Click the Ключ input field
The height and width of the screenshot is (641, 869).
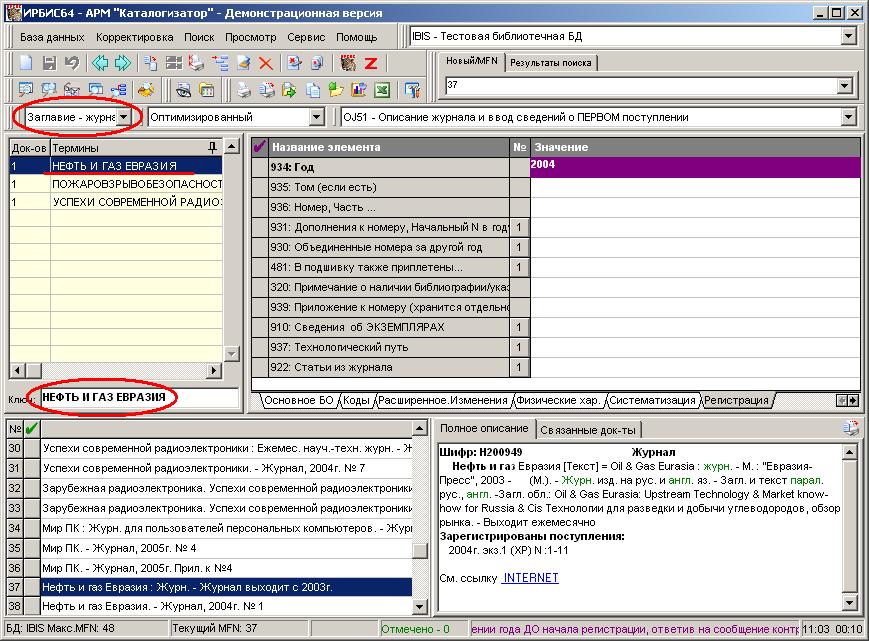139,397
